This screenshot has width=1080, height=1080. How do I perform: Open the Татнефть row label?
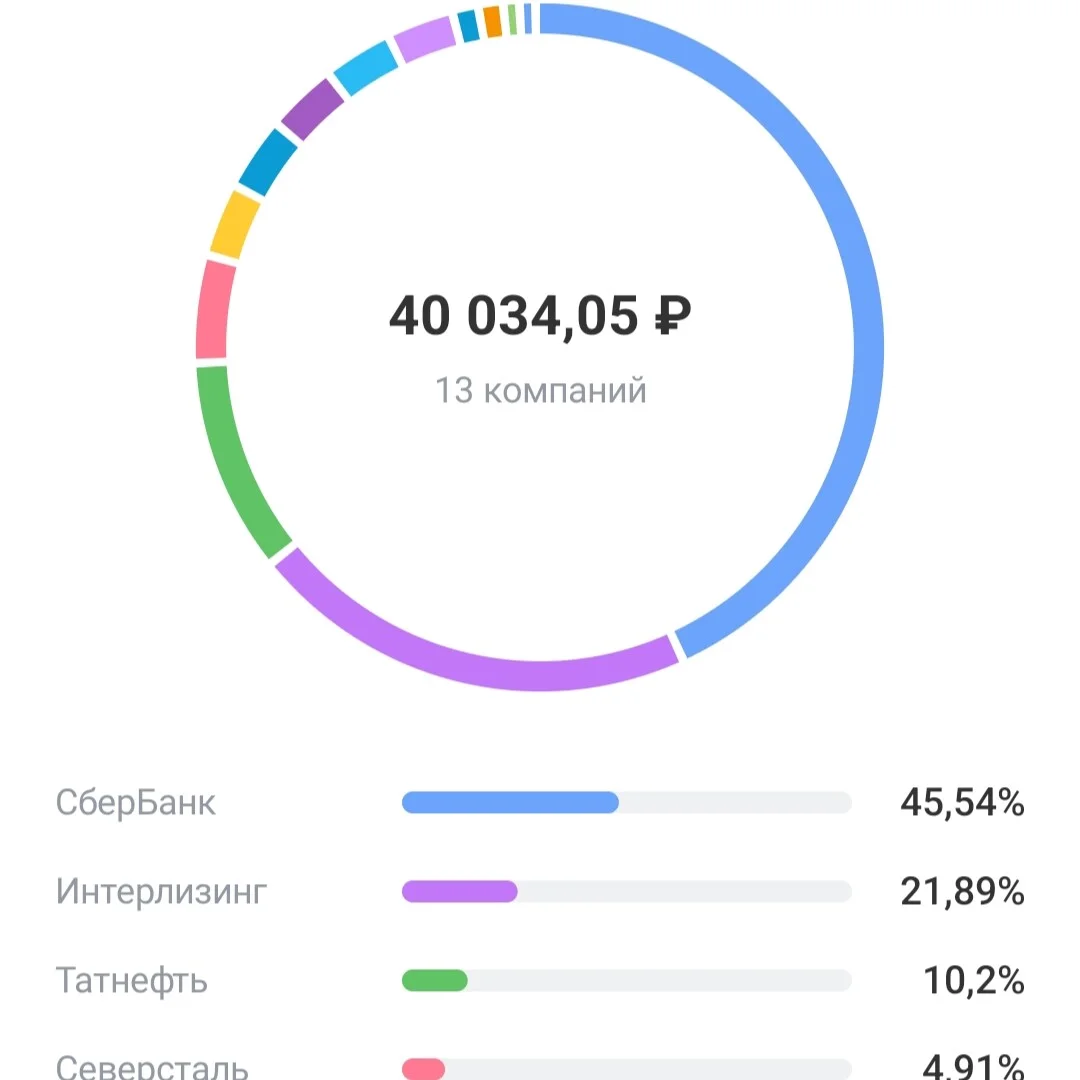pos(131,980)
